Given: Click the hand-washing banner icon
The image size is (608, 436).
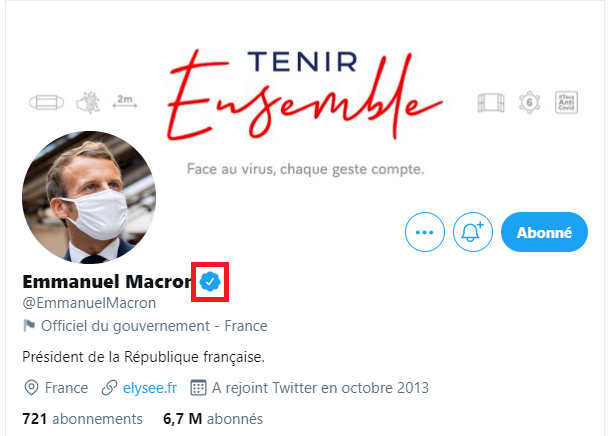Looking at the screenshot, I should click(x=88, y=102).
